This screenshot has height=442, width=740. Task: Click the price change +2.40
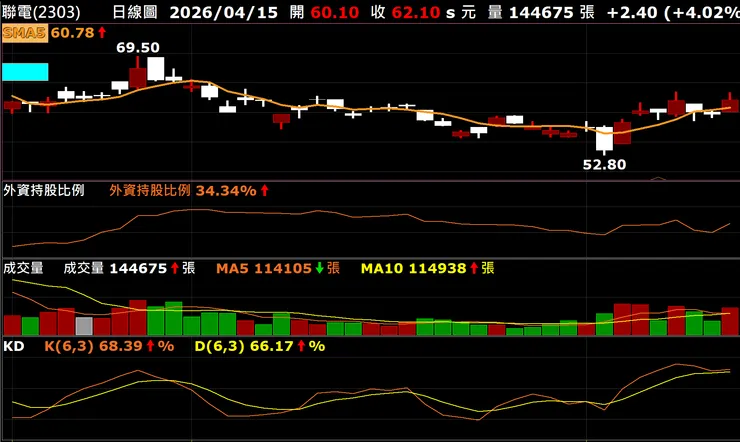pyautogui.click(x=632, y=12)
